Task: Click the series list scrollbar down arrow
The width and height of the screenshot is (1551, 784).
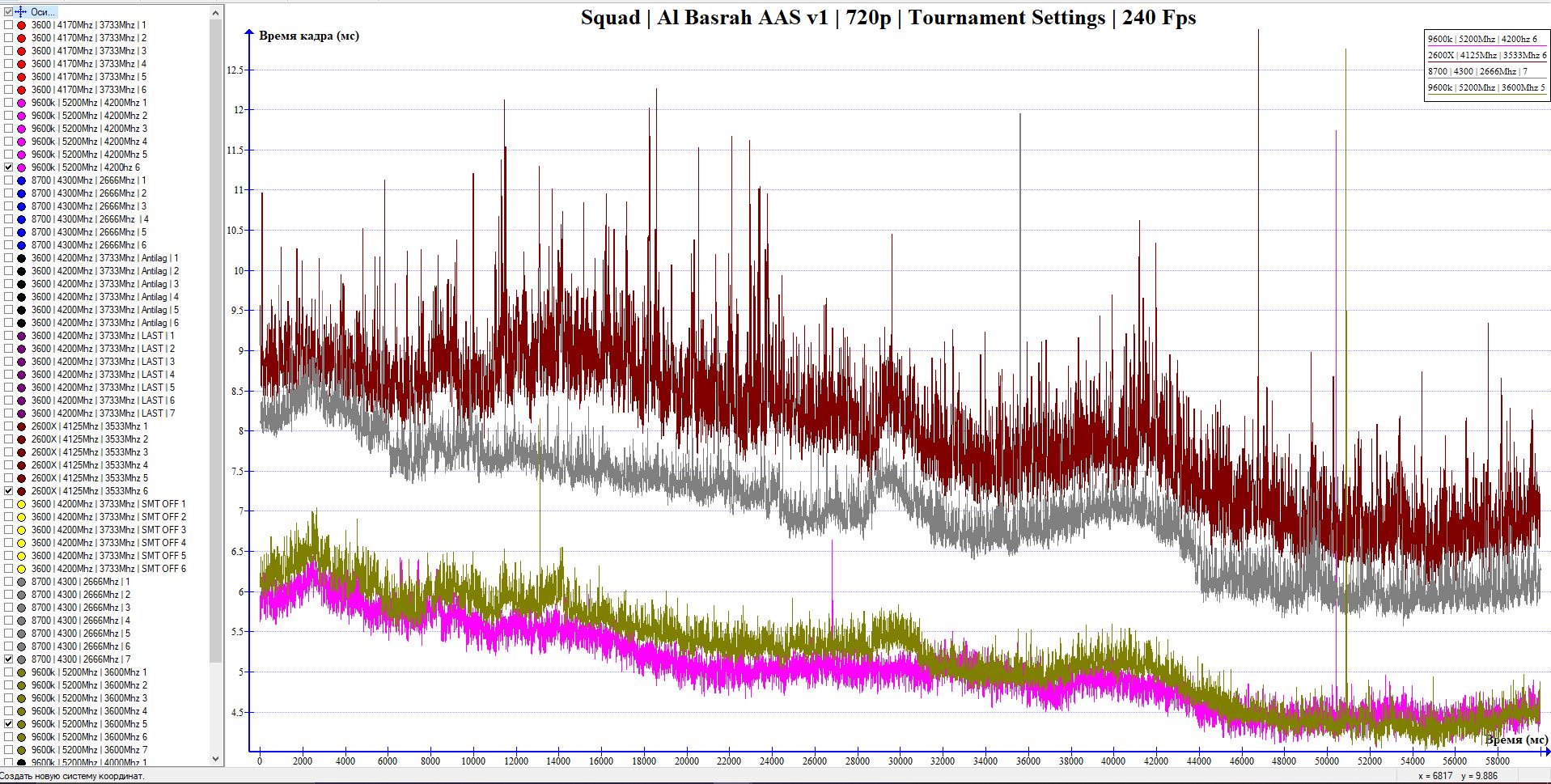Action: pos(215,758)
